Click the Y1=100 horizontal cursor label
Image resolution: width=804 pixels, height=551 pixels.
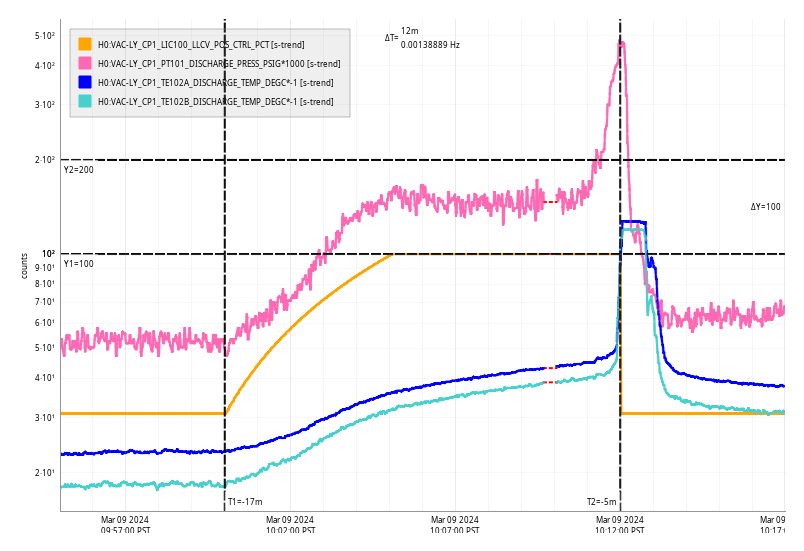tap(78, 264)
